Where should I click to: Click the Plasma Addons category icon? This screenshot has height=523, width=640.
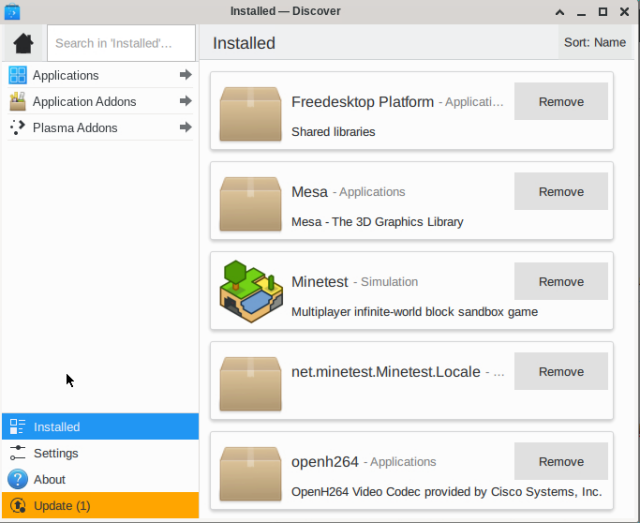[17, 128]
